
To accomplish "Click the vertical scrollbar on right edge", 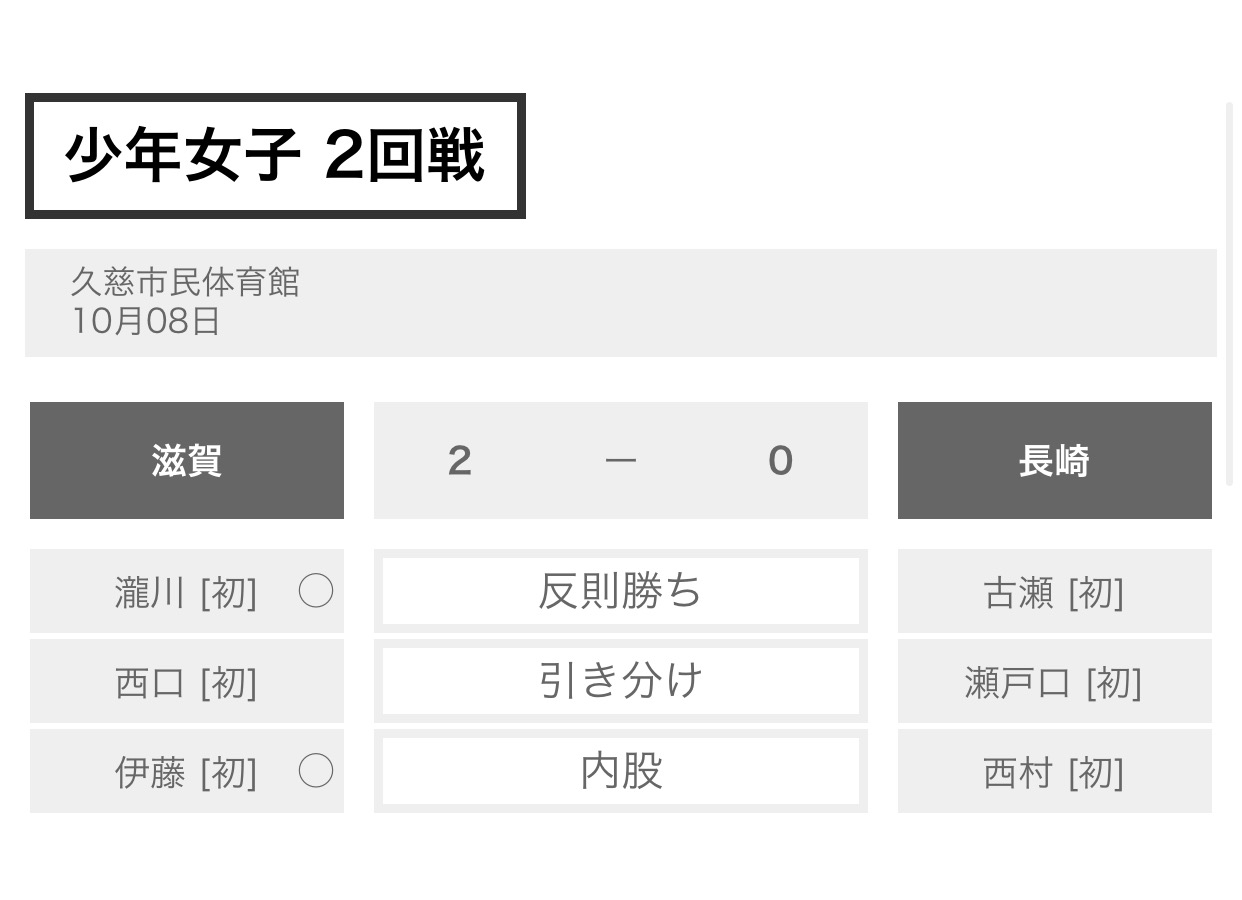I will click(1230, 293).
